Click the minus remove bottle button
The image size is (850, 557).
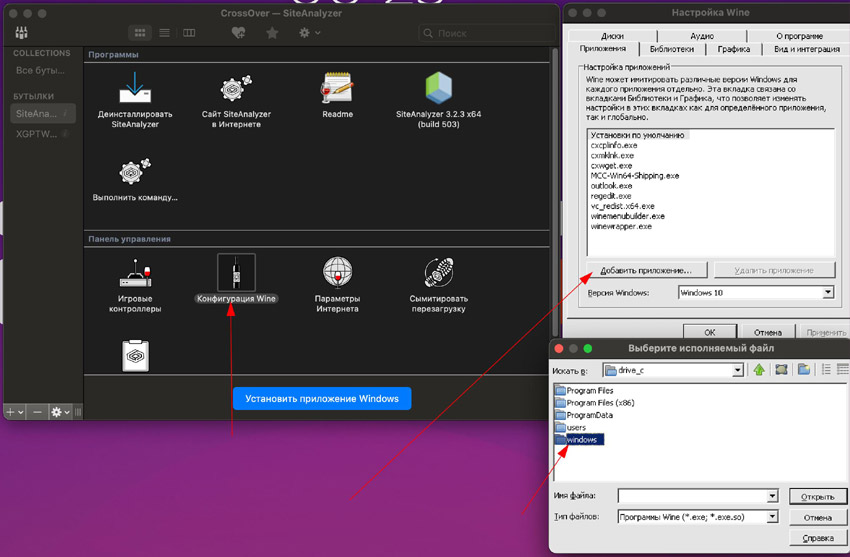[37, 412]
